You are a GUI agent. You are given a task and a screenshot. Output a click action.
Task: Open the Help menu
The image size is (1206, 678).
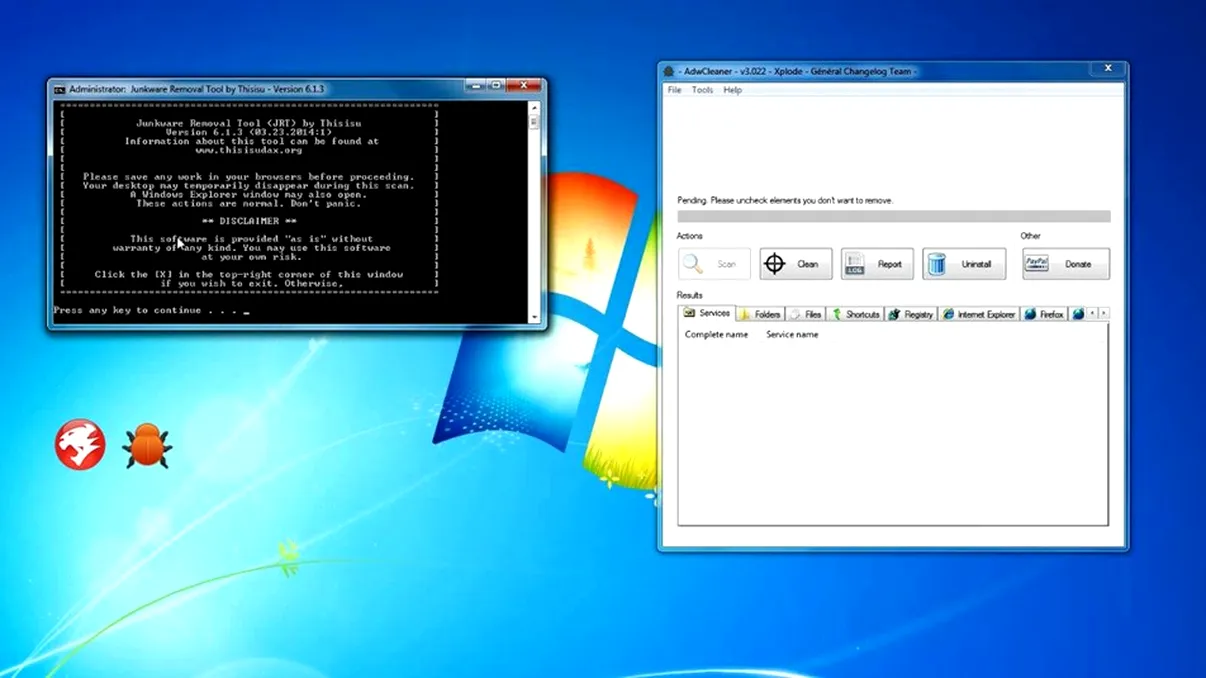[x=731, y=89]
